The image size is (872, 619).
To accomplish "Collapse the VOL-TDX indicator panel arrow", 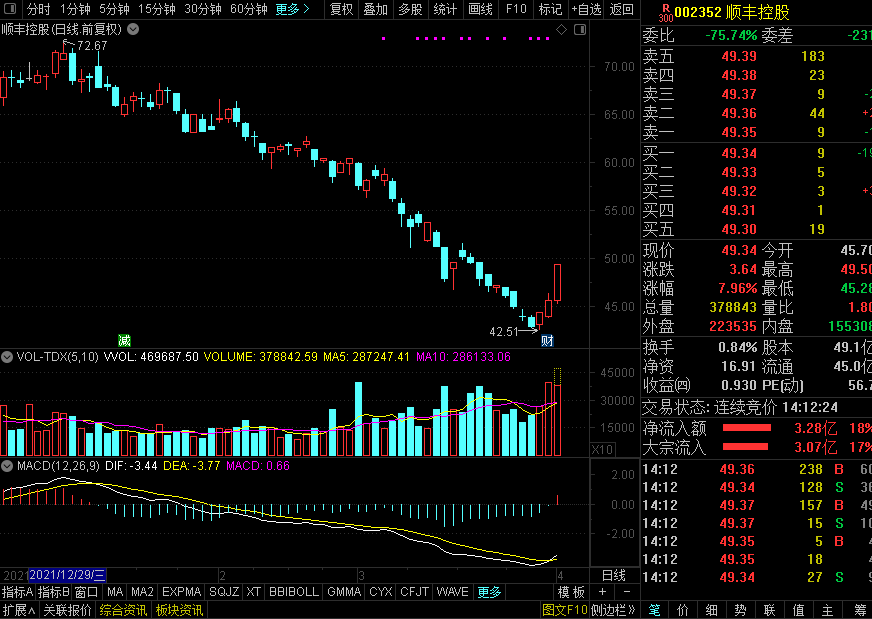I will [7, 357].
